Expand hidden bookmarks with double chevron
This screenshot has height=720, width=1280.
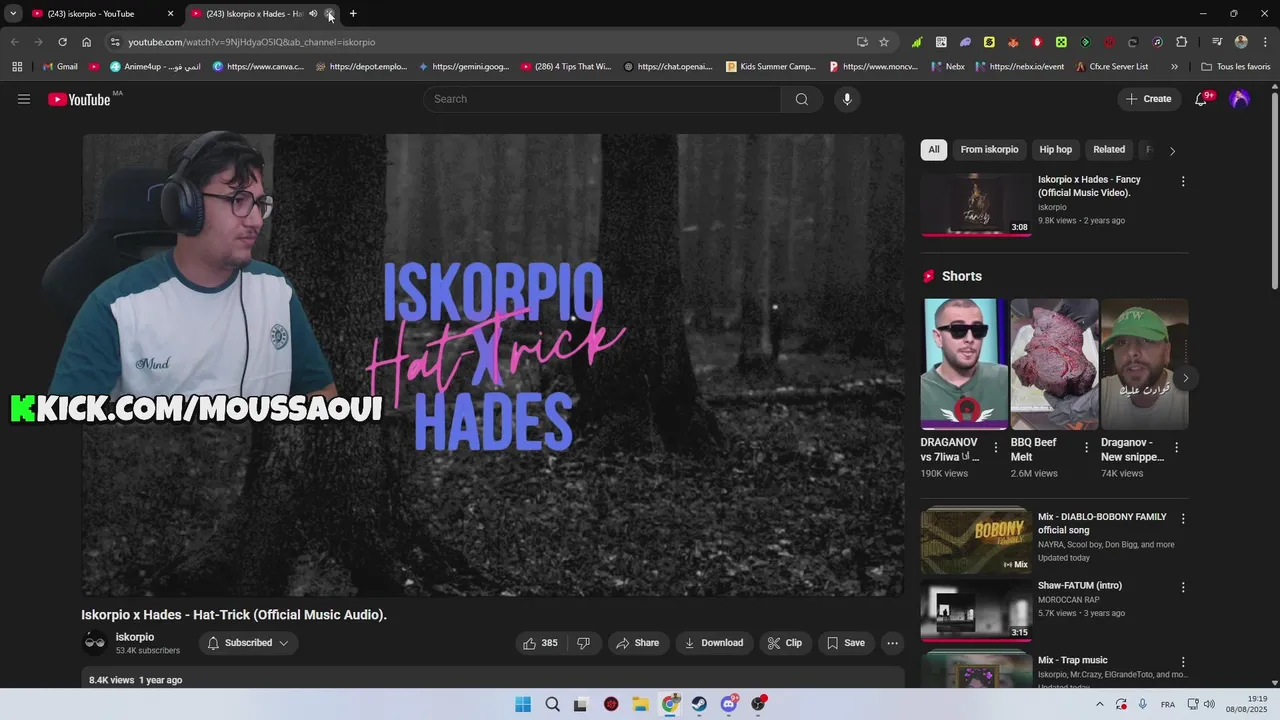(1174, 67)
